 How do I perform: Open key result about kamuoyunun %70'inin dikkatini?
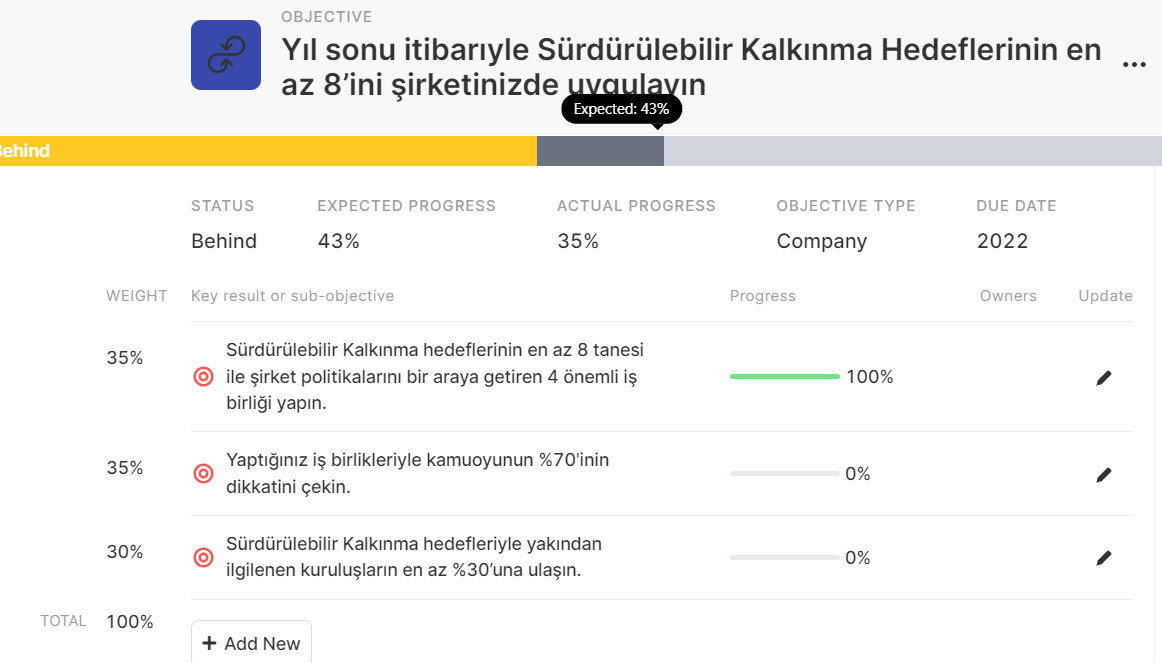417,473
